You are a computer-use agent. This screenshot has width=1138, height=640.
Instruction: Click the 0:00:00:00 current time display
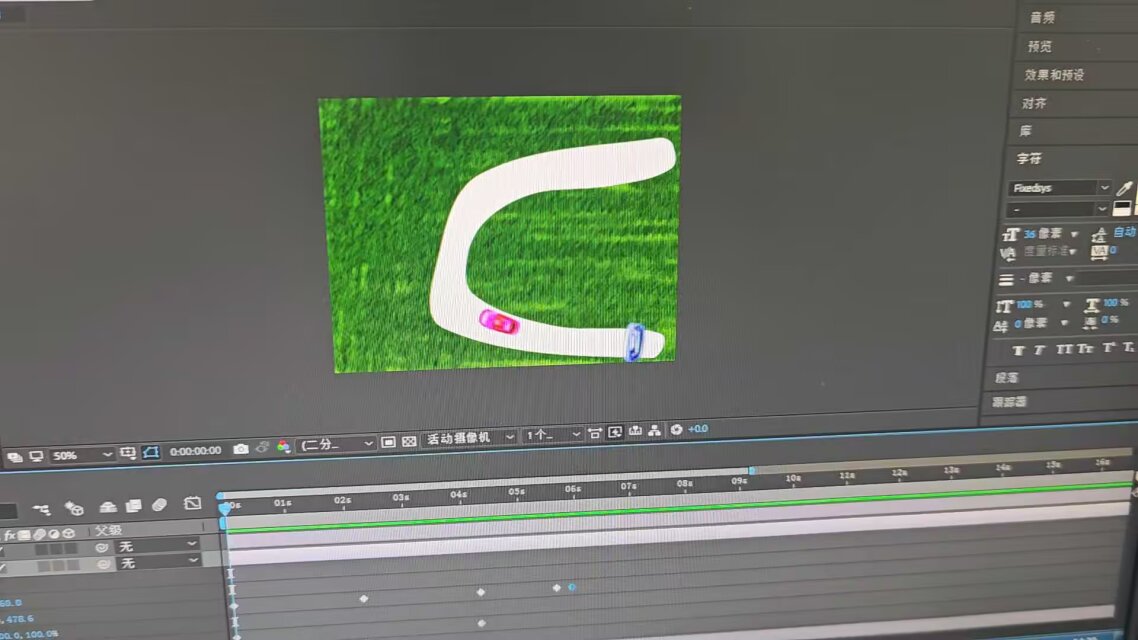pyautogui.click(x=195, y=451)
